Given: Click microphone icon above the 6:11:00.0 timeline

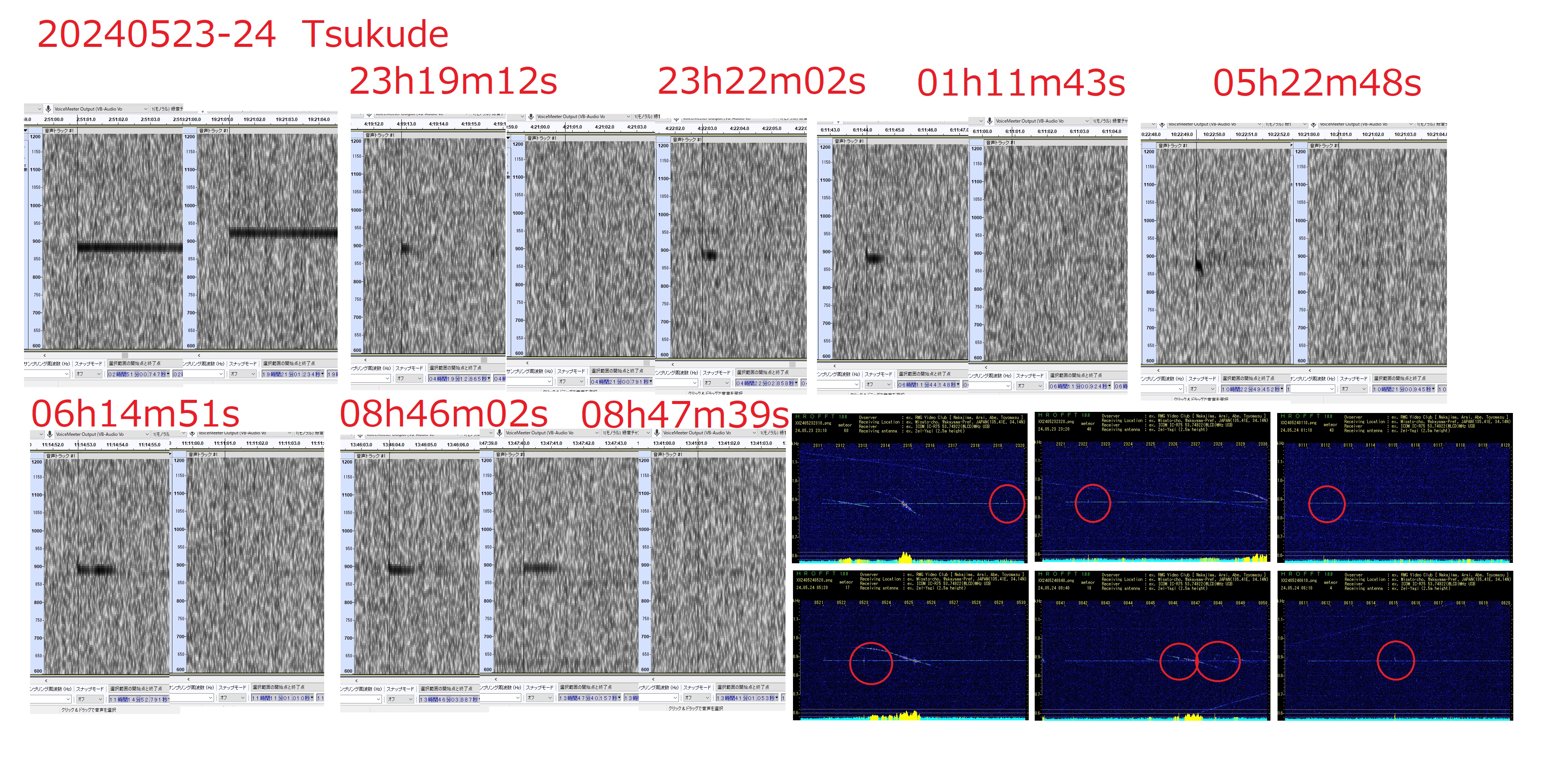Looking at the screenshot, I should pos(990,121).
